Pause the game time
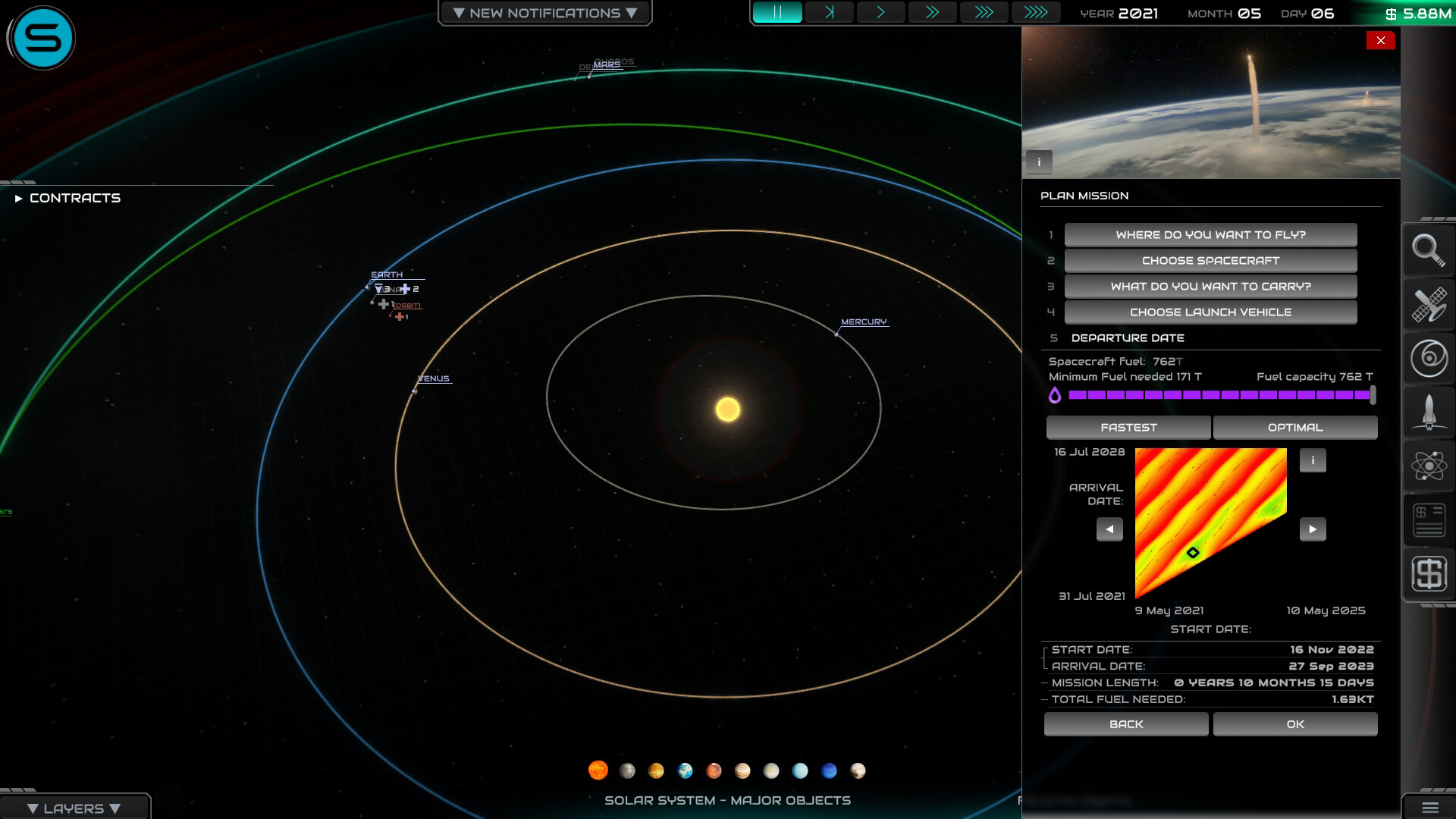Viewport: 1456px width, 819px height. (777, 13)
